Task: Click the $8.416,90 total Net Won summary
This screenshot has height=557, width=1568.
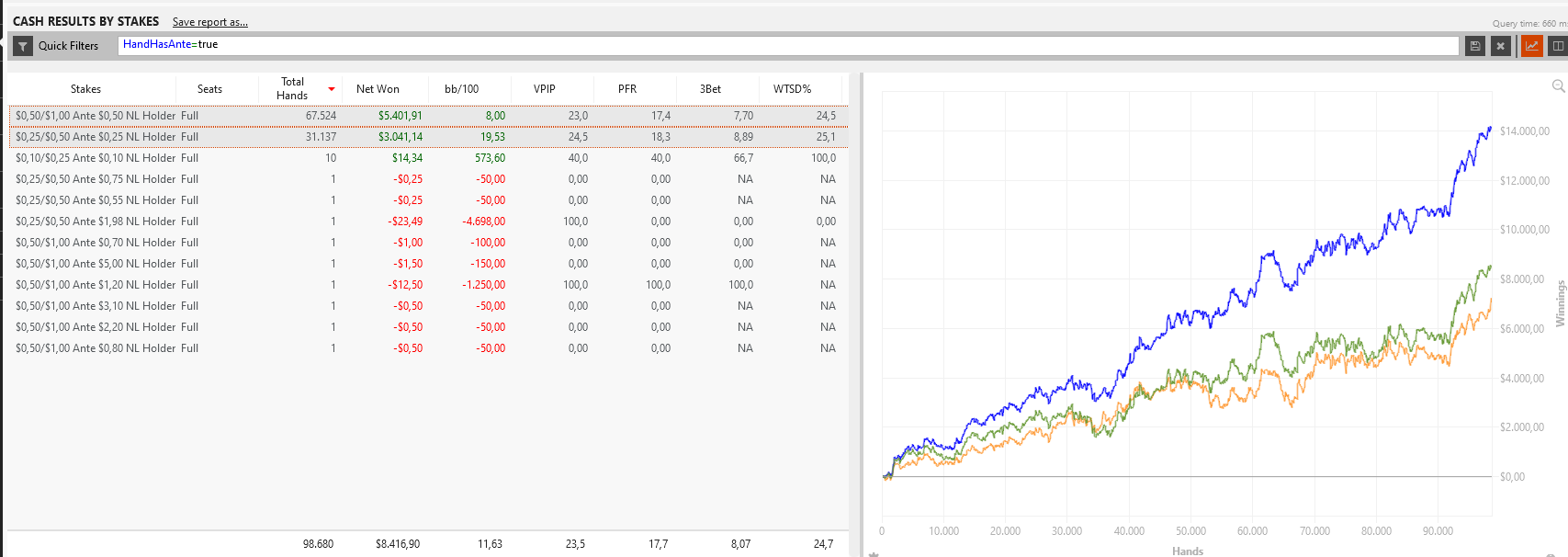Action: click(398, 544)
